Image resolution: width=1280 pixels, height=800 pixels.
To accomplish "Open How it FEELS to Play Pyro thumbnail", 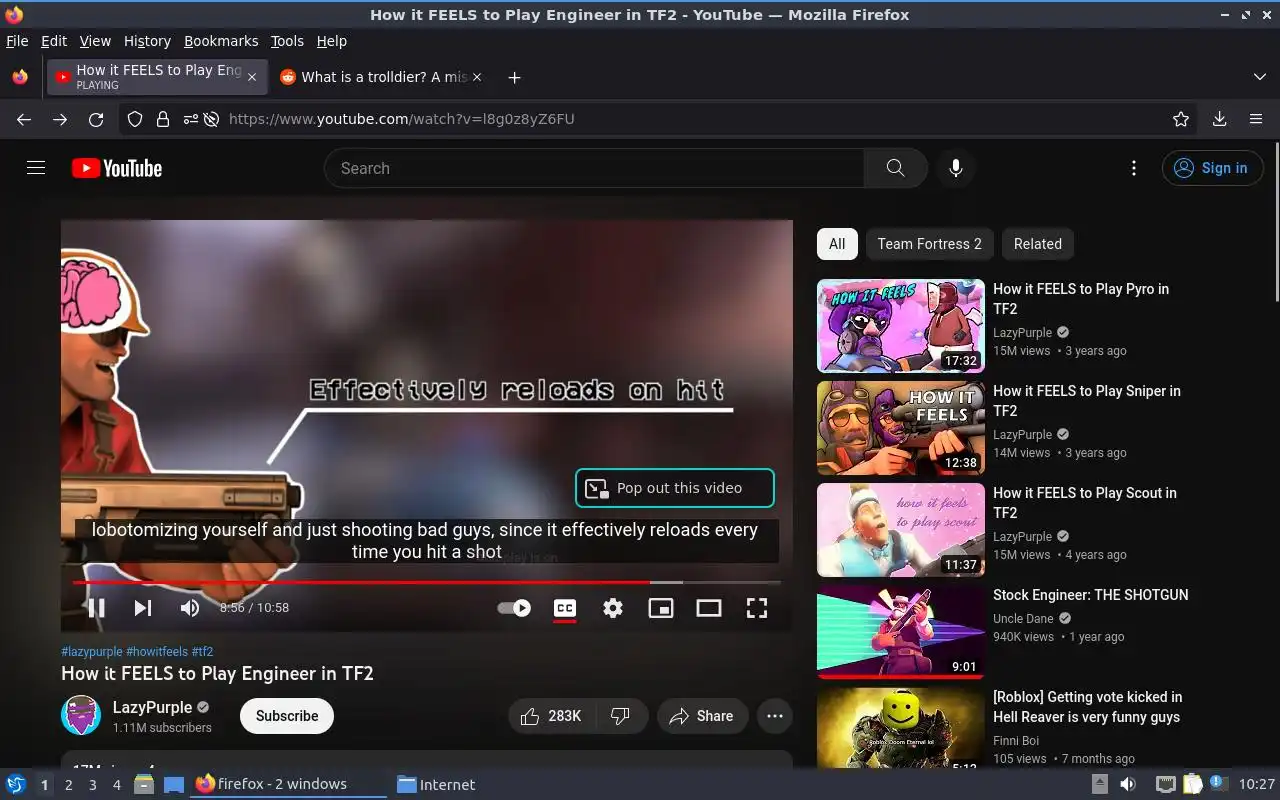I will coord(901,326).
